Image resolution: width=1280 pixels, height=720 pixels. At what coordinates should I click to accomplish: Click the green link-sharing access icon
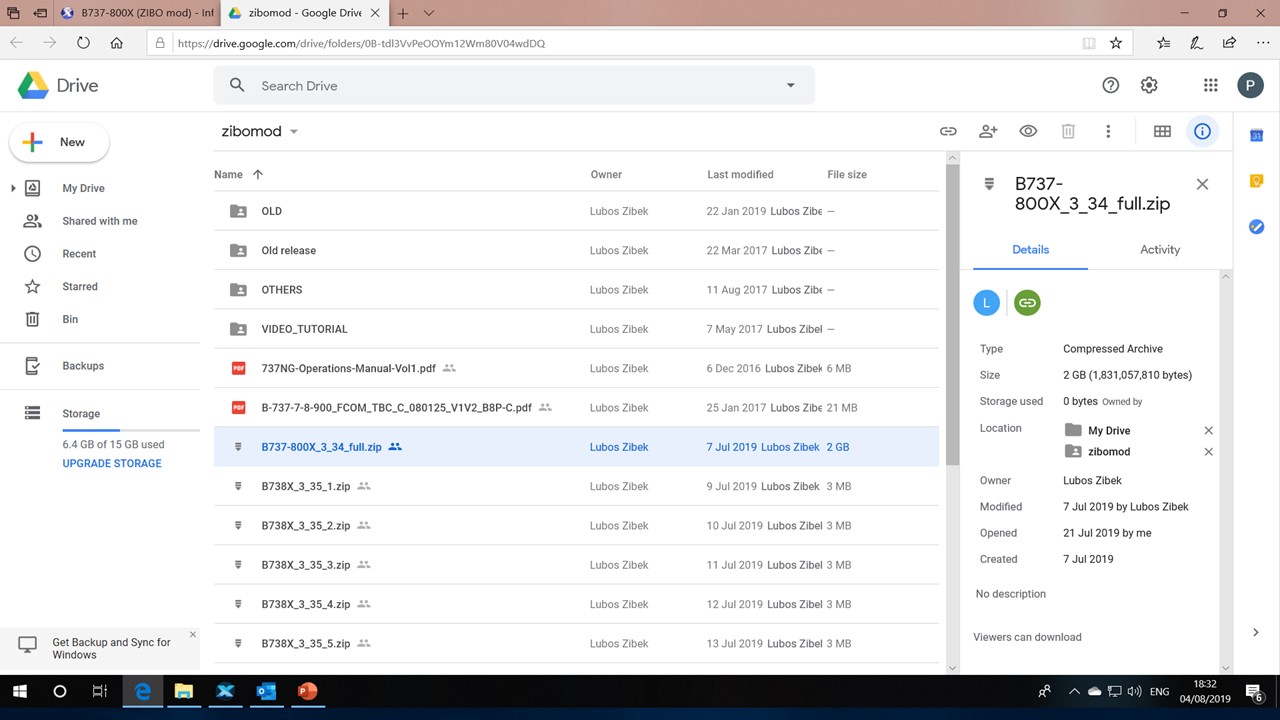(1027, 302)
